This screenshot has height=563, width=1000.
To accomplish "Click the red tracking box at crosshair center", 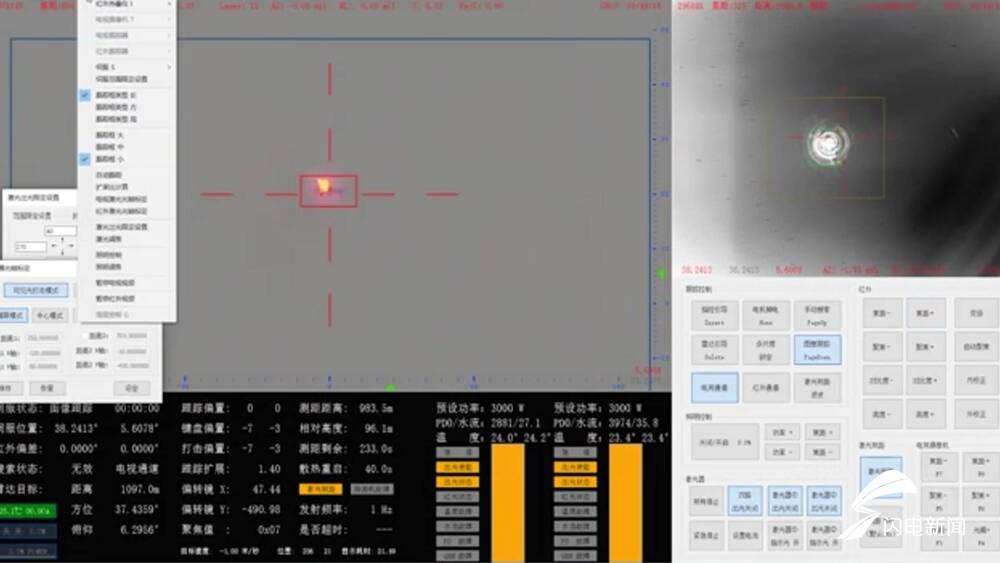I will (x=329, y=190).
